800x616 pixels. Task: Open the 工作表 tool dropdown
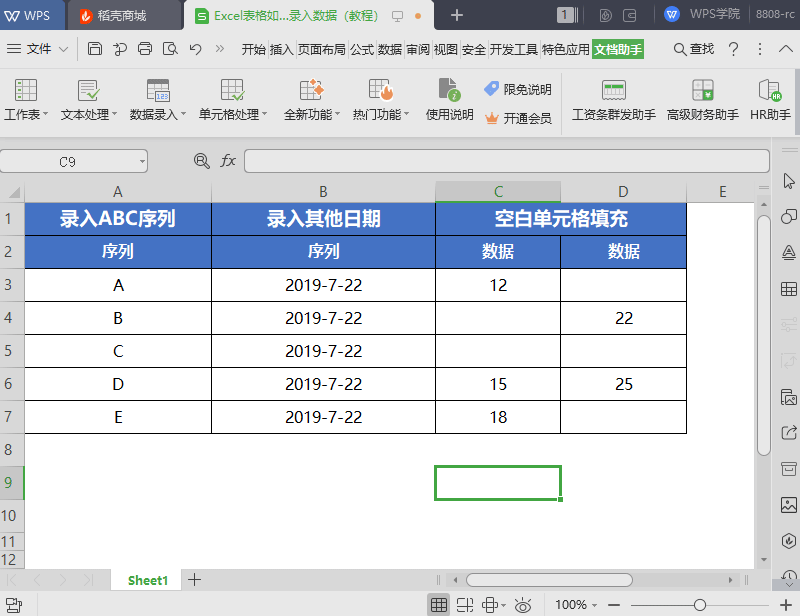(26, 101)
